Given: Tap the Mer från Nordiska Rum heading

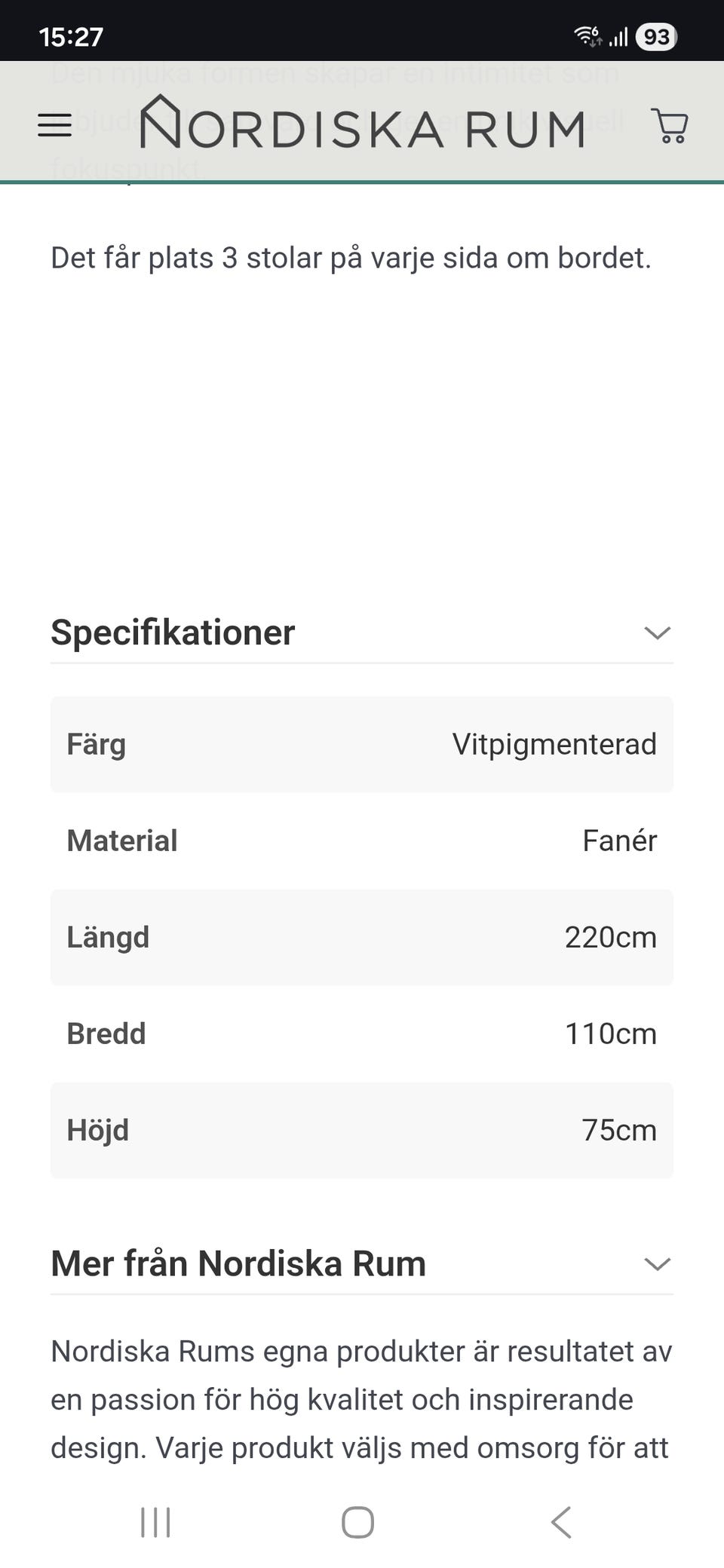Looking at the screenshot, I should click(238, 1263).
